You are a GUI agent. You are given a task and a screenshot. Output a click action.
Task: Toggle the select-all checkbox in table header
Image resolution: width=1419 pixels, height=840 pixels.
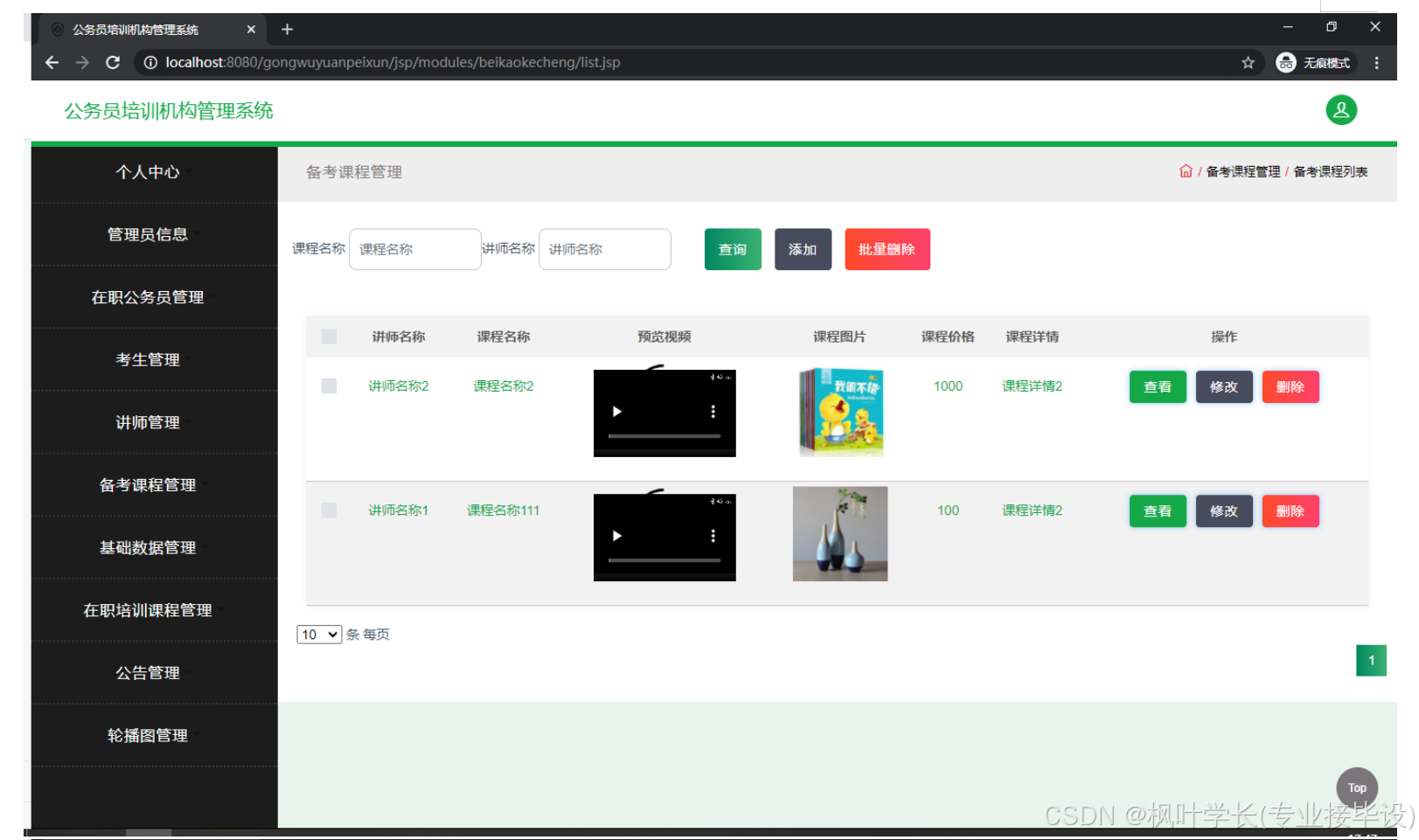[329, 337]
